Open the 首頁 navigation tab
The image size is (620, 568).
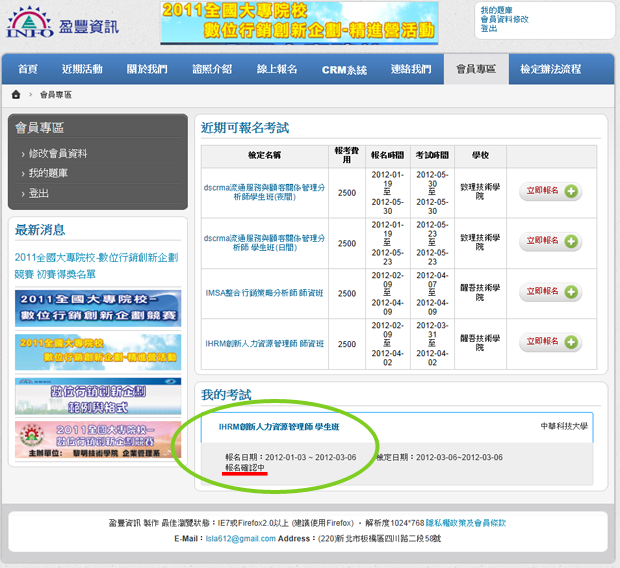[27, 69]
